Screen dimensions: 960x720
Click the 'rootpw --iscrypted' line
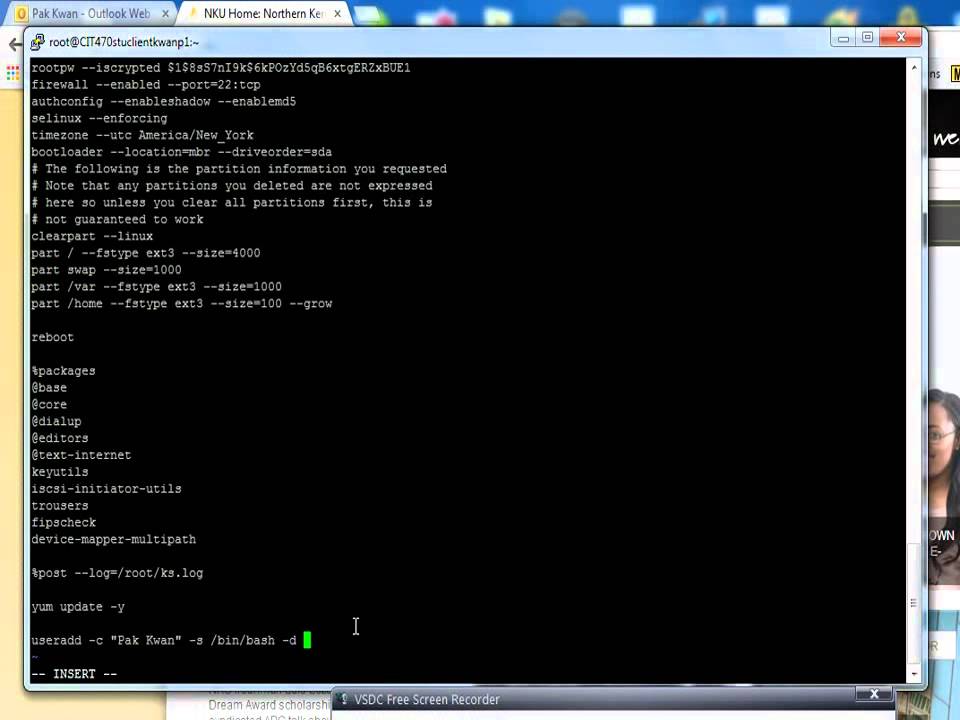pyautogui.click(x=220, y=68)
